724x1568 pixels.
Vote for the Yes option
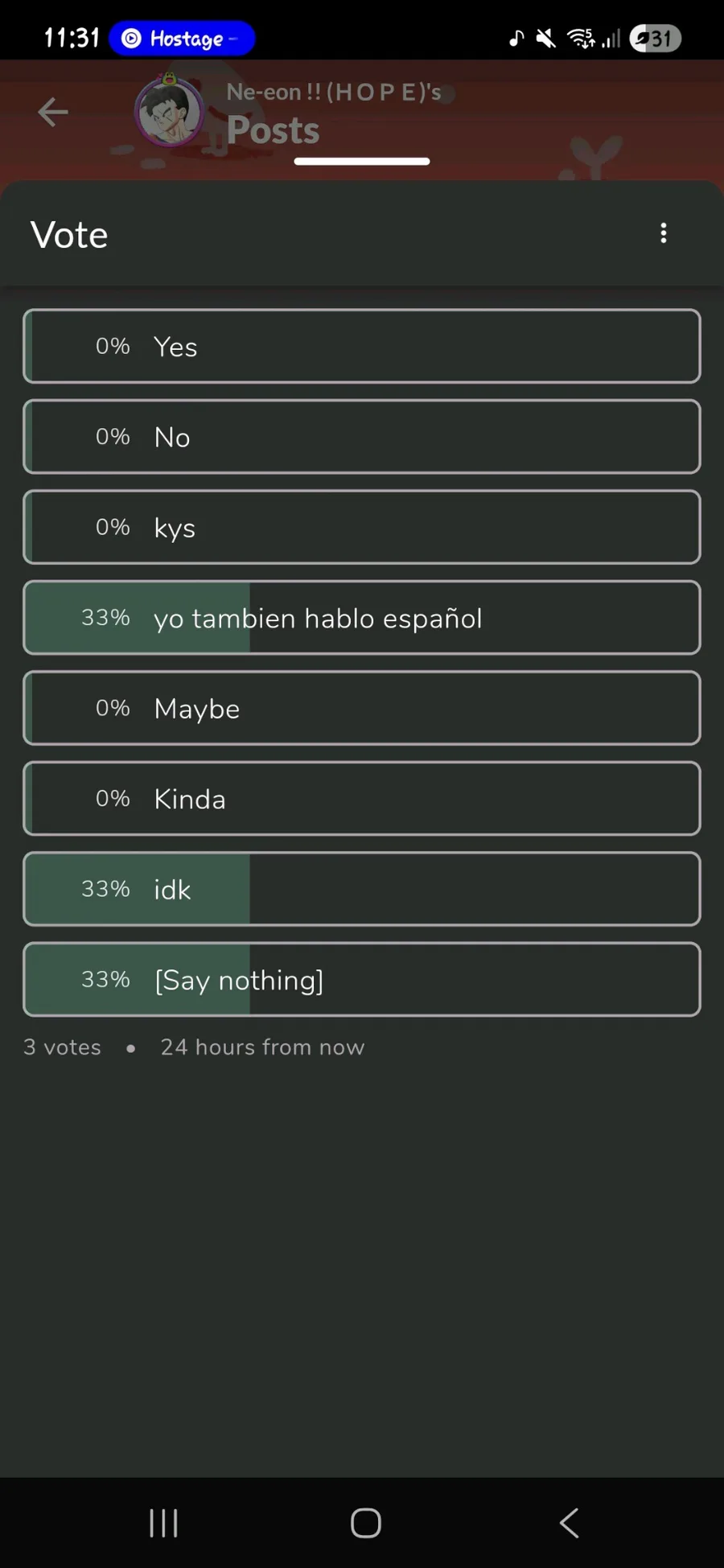(362, 347)
